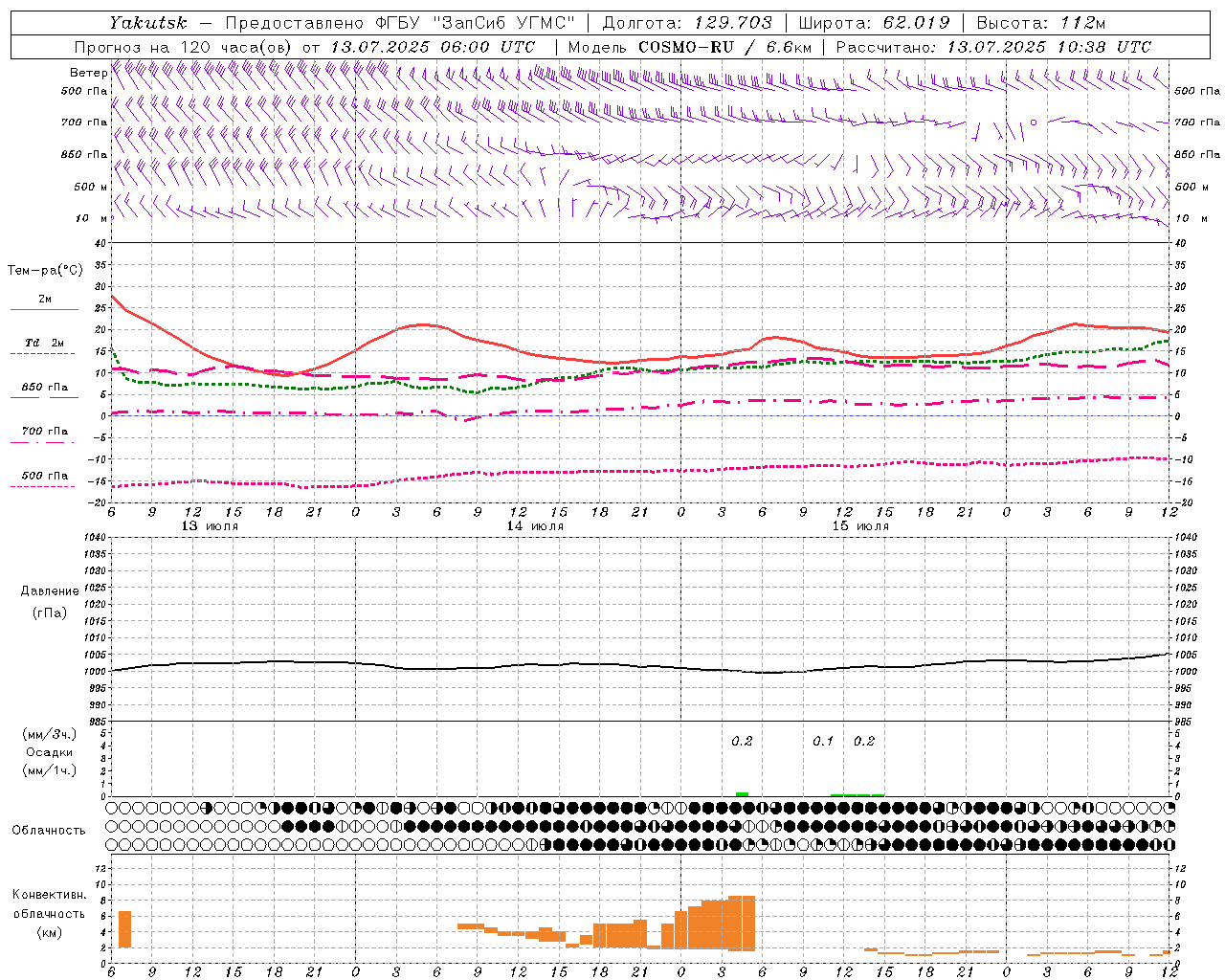Screen dimensions: 1225x980
Task: Click the Yakutsk station title
Action: pyautogui.click(x=148, y=22)
